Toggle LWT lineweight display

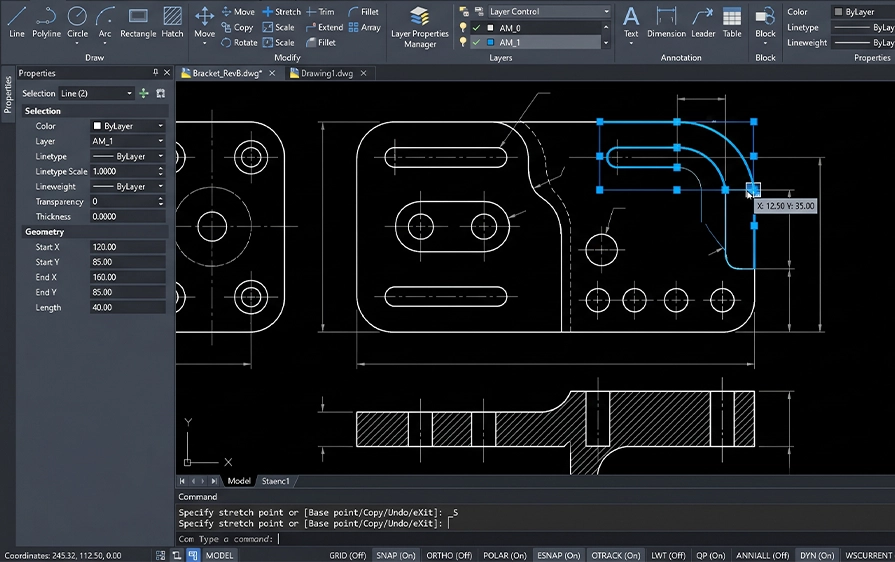pos(668,555)
